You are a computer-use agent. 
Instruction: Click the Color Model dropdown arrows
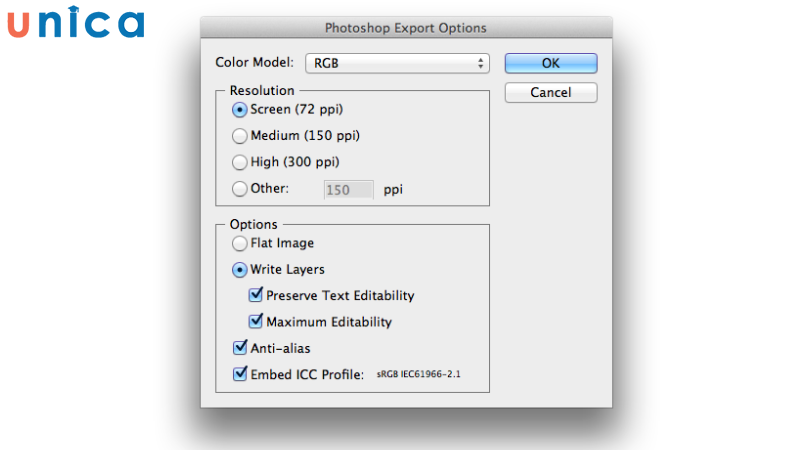(x=481, y=63)
